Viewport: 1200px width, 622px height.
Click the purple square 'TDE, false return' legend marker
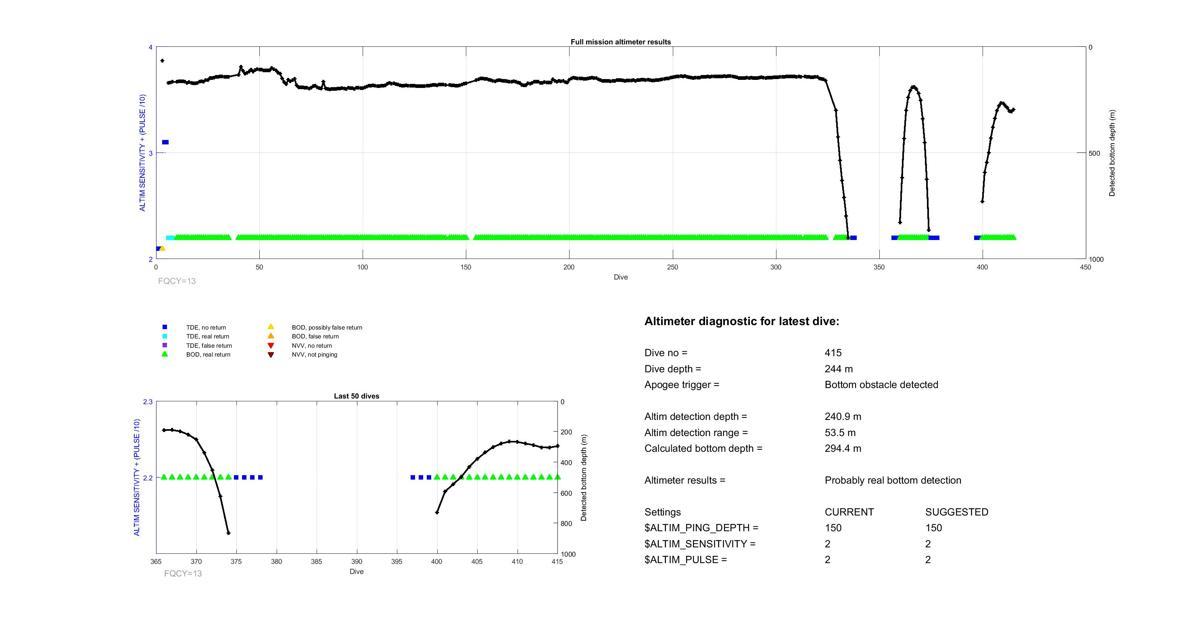[x=164, y=345]
